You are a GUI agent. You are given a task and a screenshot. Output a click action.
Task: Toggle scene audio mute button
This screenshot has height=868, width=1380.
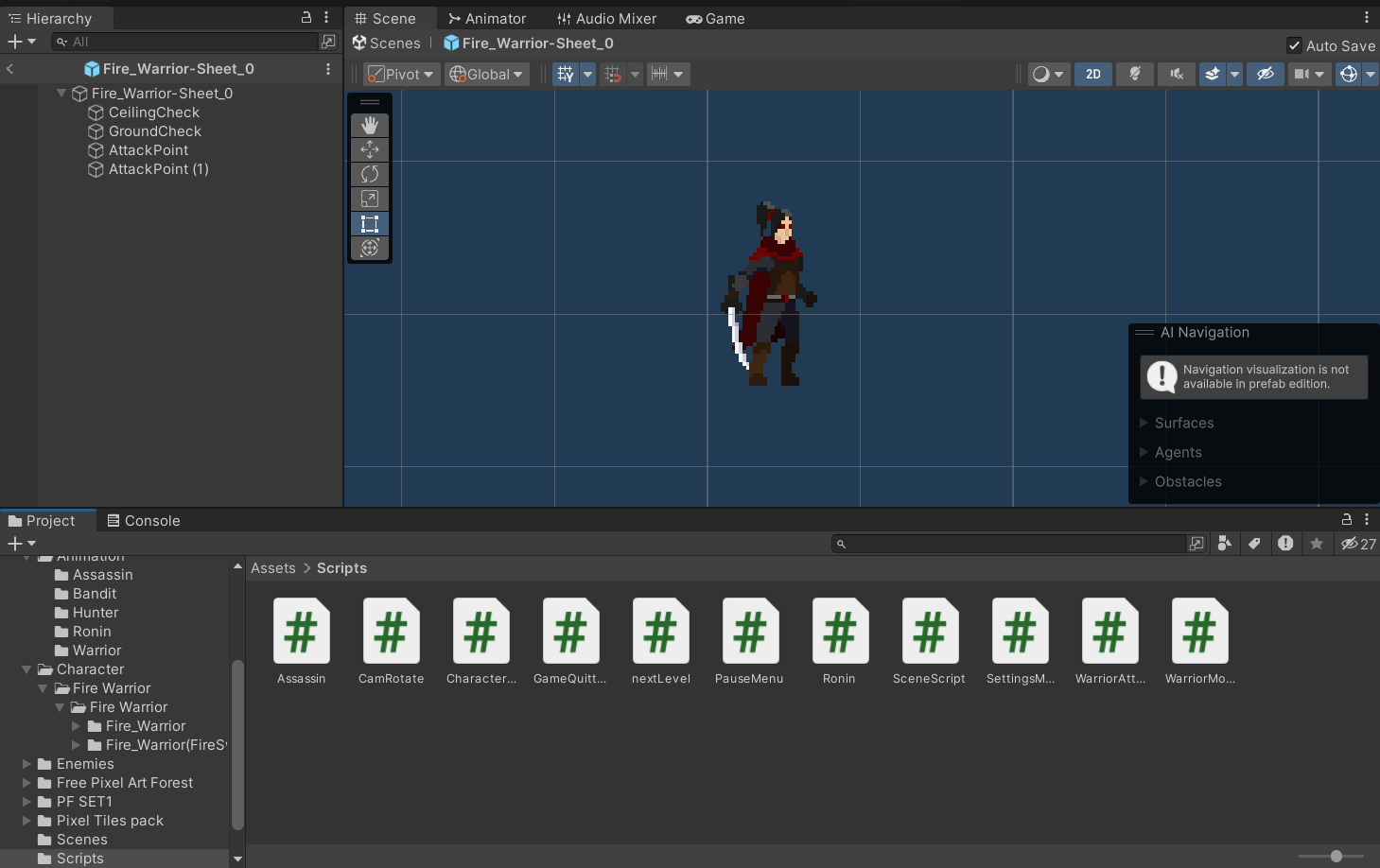pyautogui.click(x=1177, y=74)
